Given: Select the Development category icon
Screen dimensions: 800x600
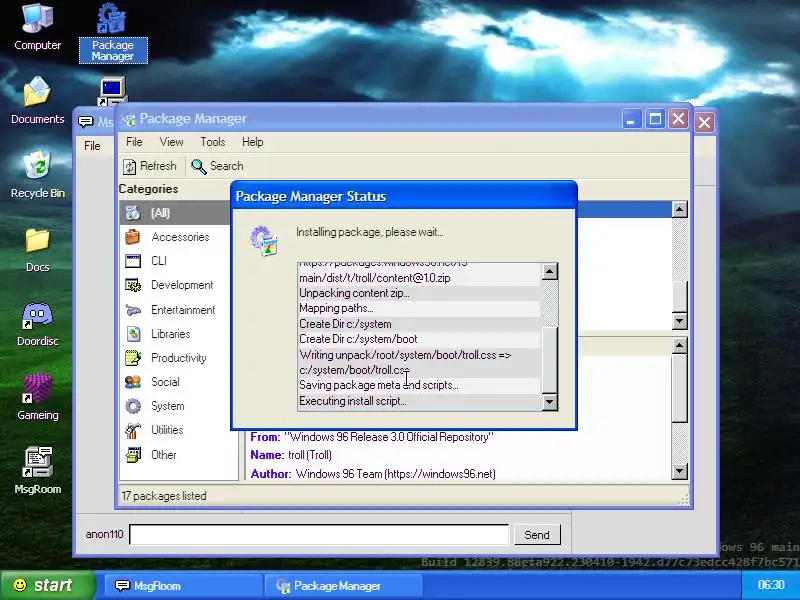Looking at the screenshot, I should pyautogui.click(x=133, y=285).
